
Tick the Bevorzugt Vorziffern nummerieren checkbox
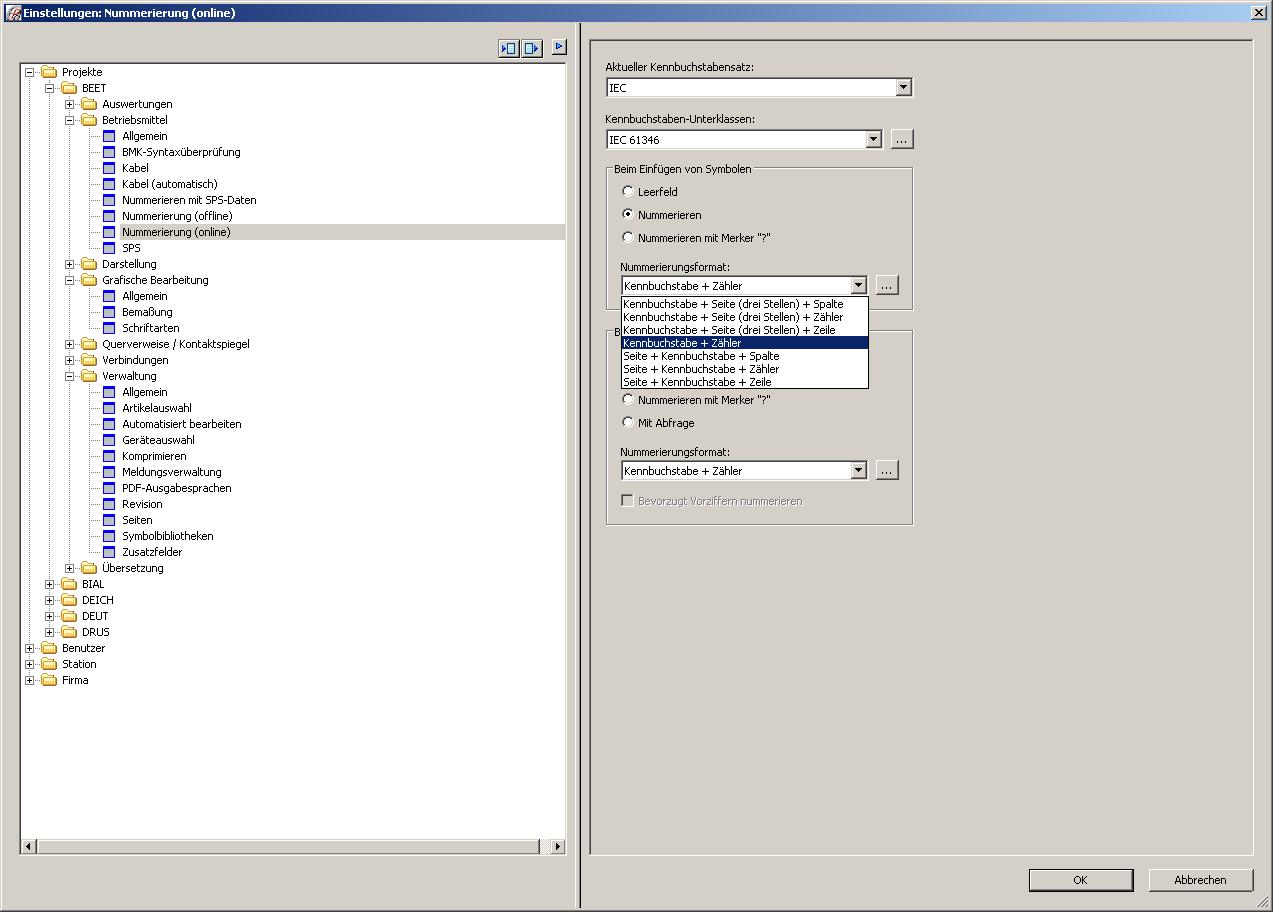pos(628,500)
